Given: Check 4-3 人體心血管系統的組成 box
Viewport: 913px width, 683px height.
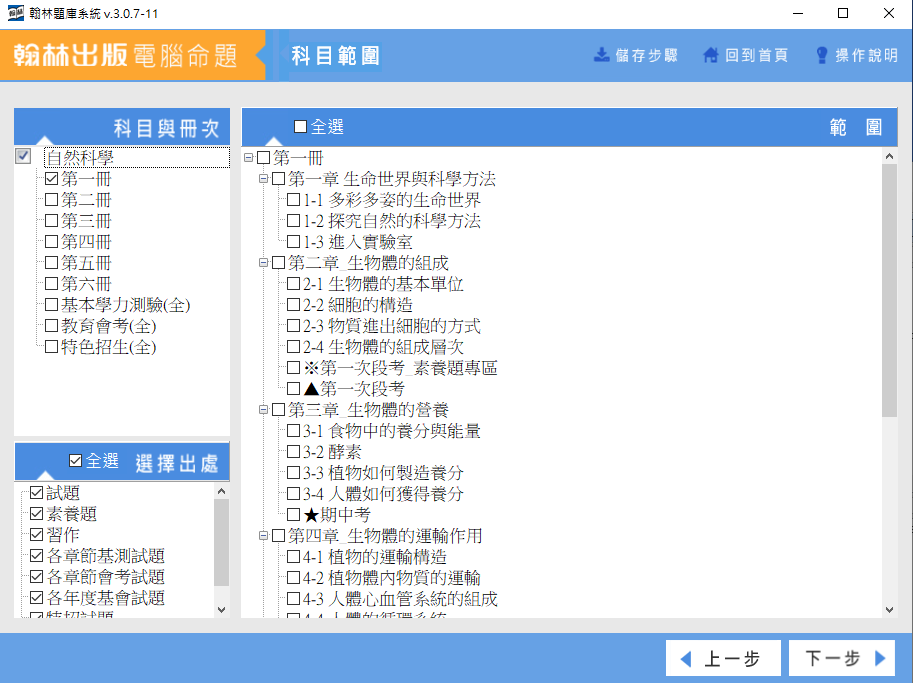Looking at the screenshot, I should tap(293, 599).
